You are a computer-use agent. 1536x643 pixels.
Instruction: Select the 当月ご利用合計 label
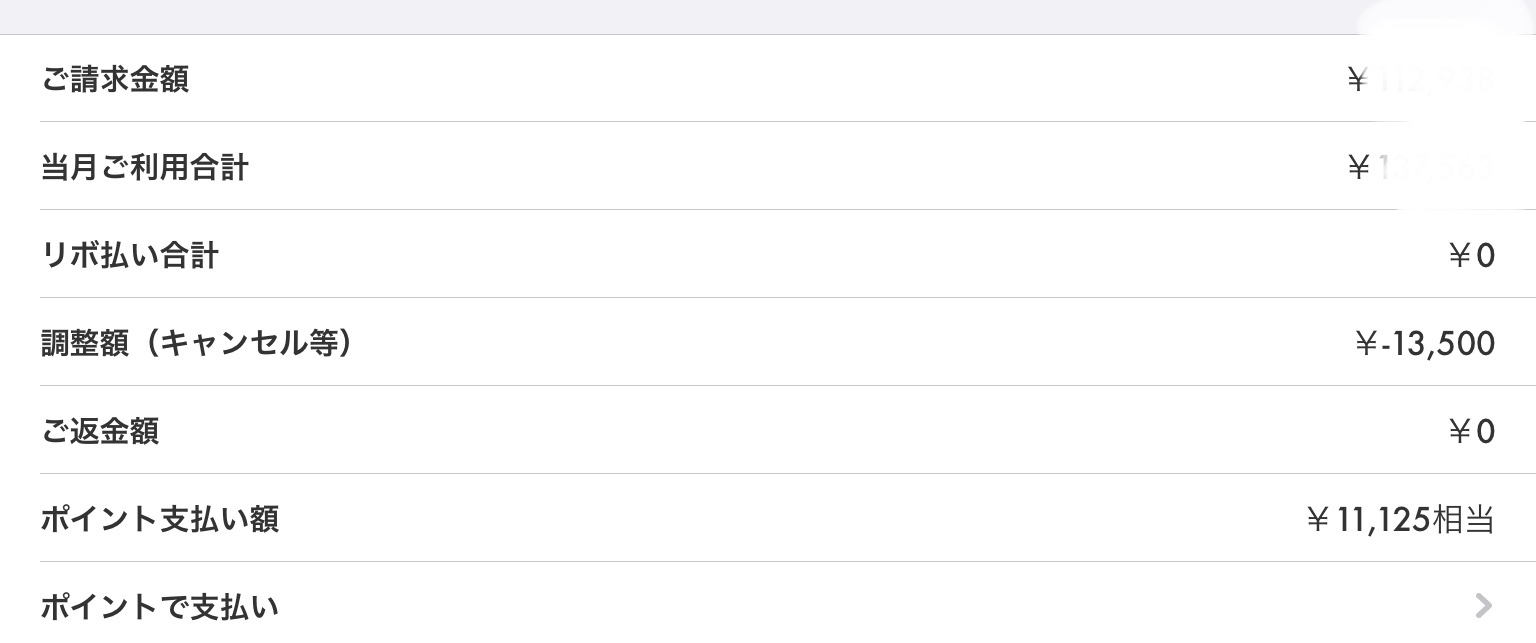tap(144, 167)
